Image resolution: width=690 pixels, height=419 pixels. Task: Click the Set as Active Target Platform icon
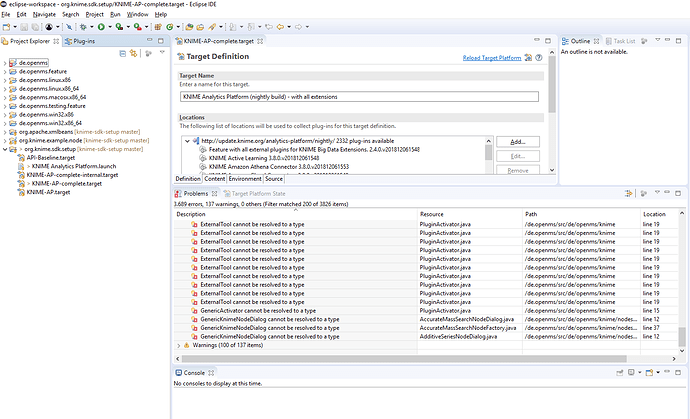pos(528,58)
